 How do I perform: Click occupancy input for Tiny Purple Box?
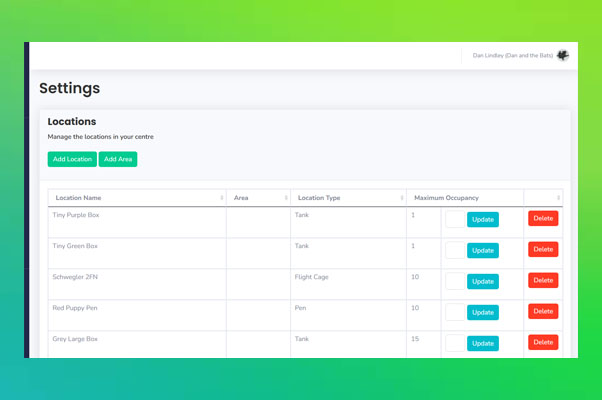(455, 219)
